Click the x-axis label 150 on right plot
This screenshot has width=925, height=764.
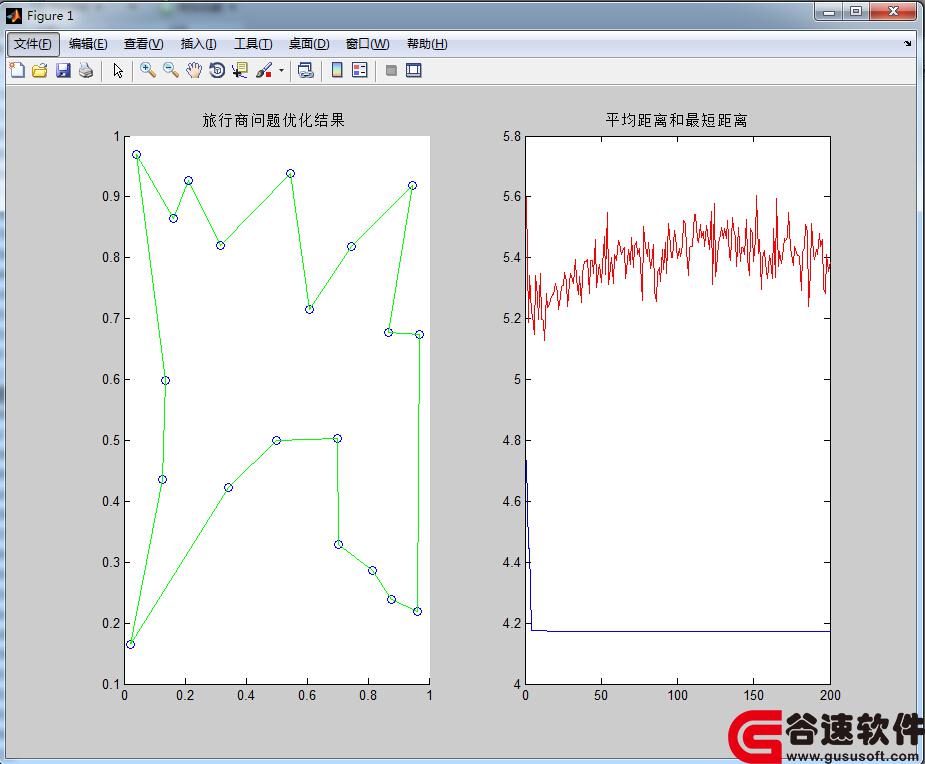pos(753,696)
